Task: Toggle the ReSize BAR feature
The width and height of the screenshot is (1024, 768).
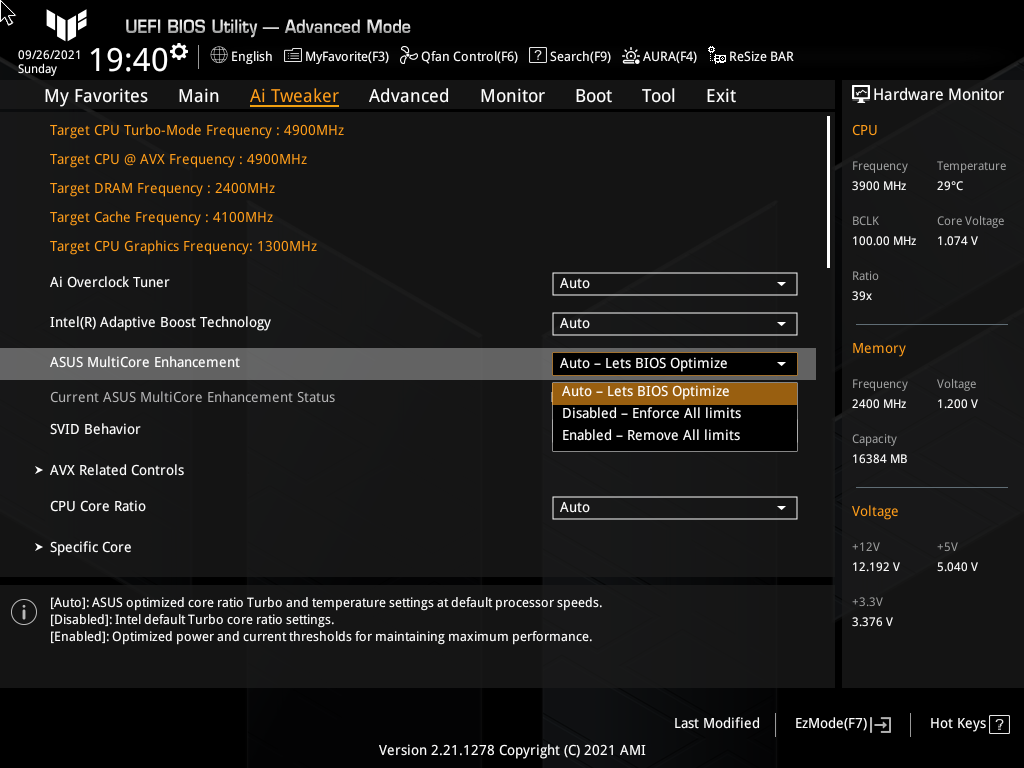Action: pos(750,56)
